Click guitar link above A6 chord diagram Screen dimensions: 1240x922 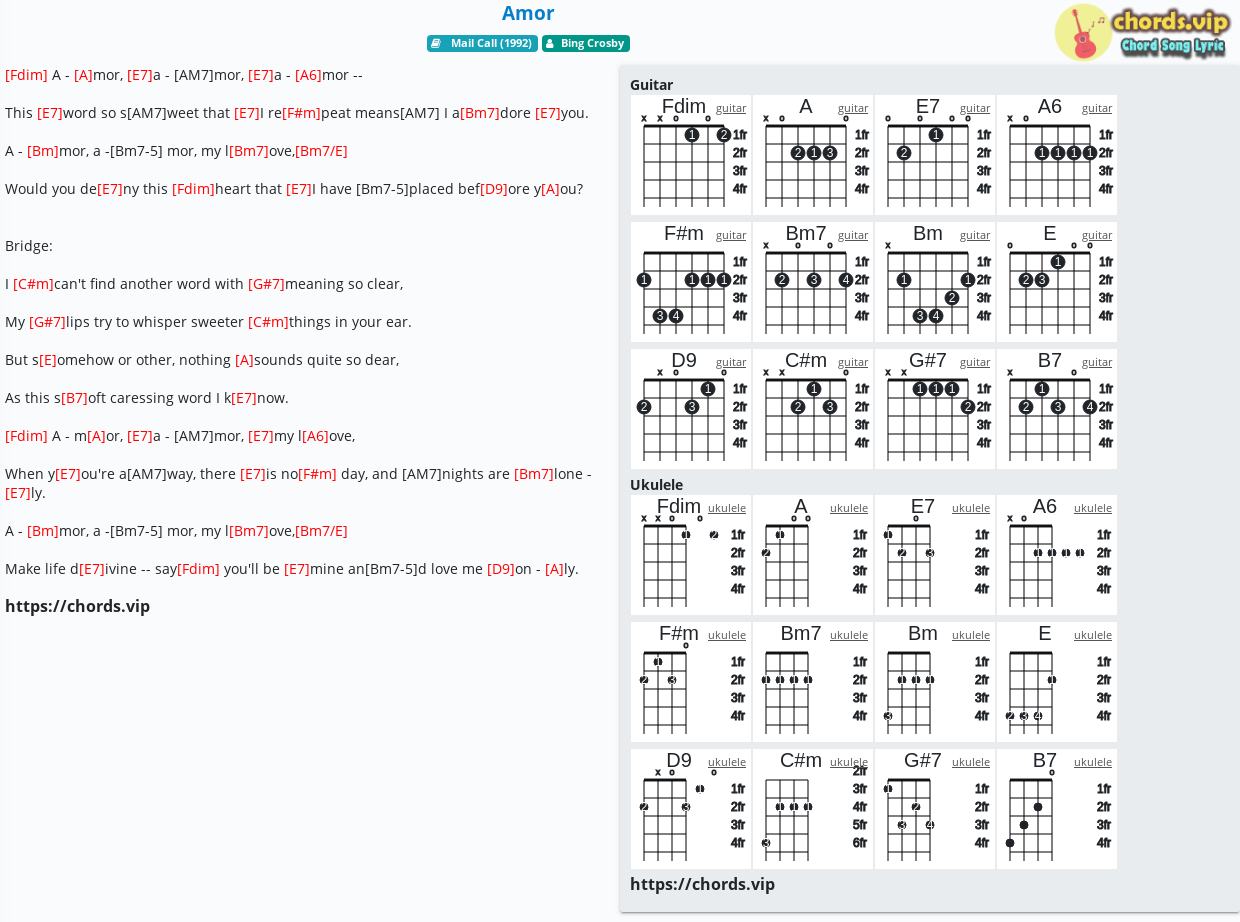click(x=1097, y=108)
